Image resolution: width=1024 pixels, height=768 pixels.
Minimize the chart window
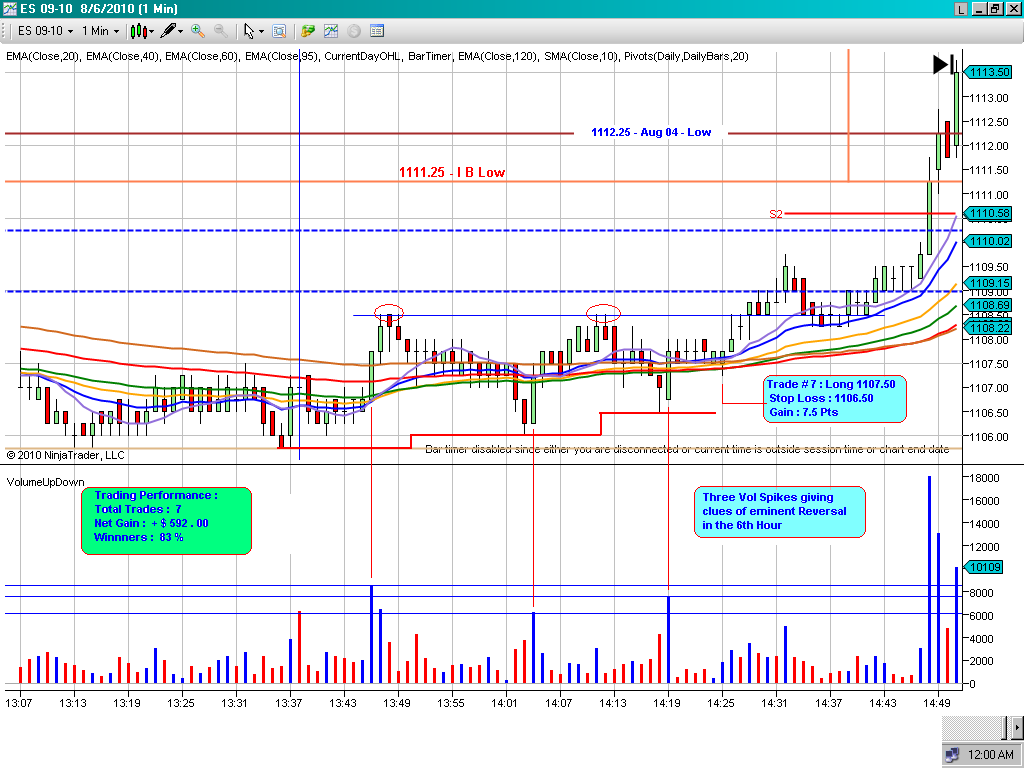pyautogui.click(x=979, y=9)
